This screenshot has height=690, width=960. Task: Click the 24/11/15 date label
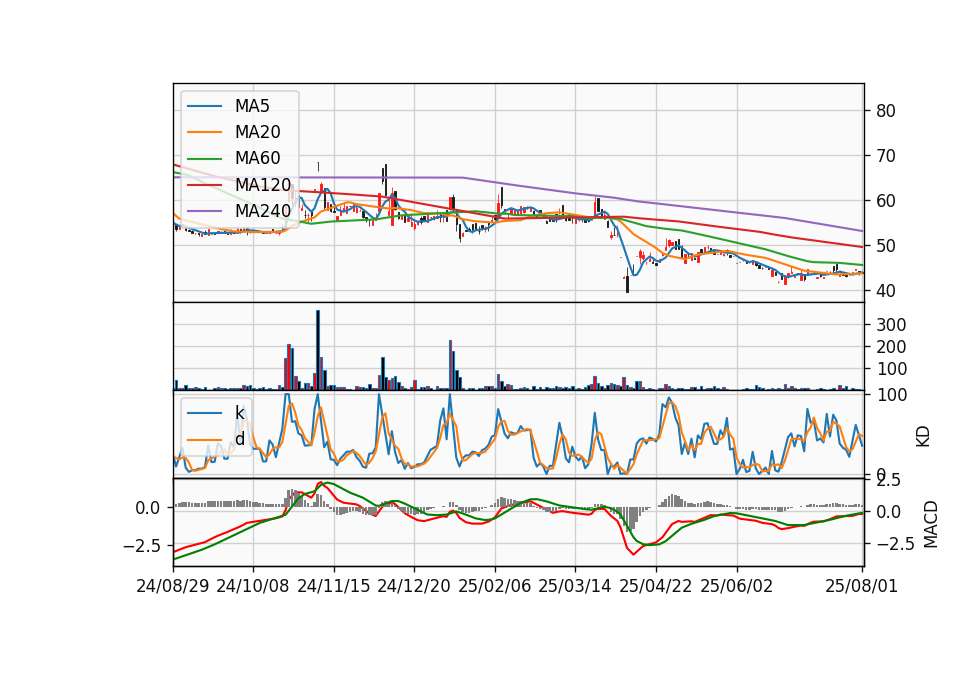pos(334,586)
